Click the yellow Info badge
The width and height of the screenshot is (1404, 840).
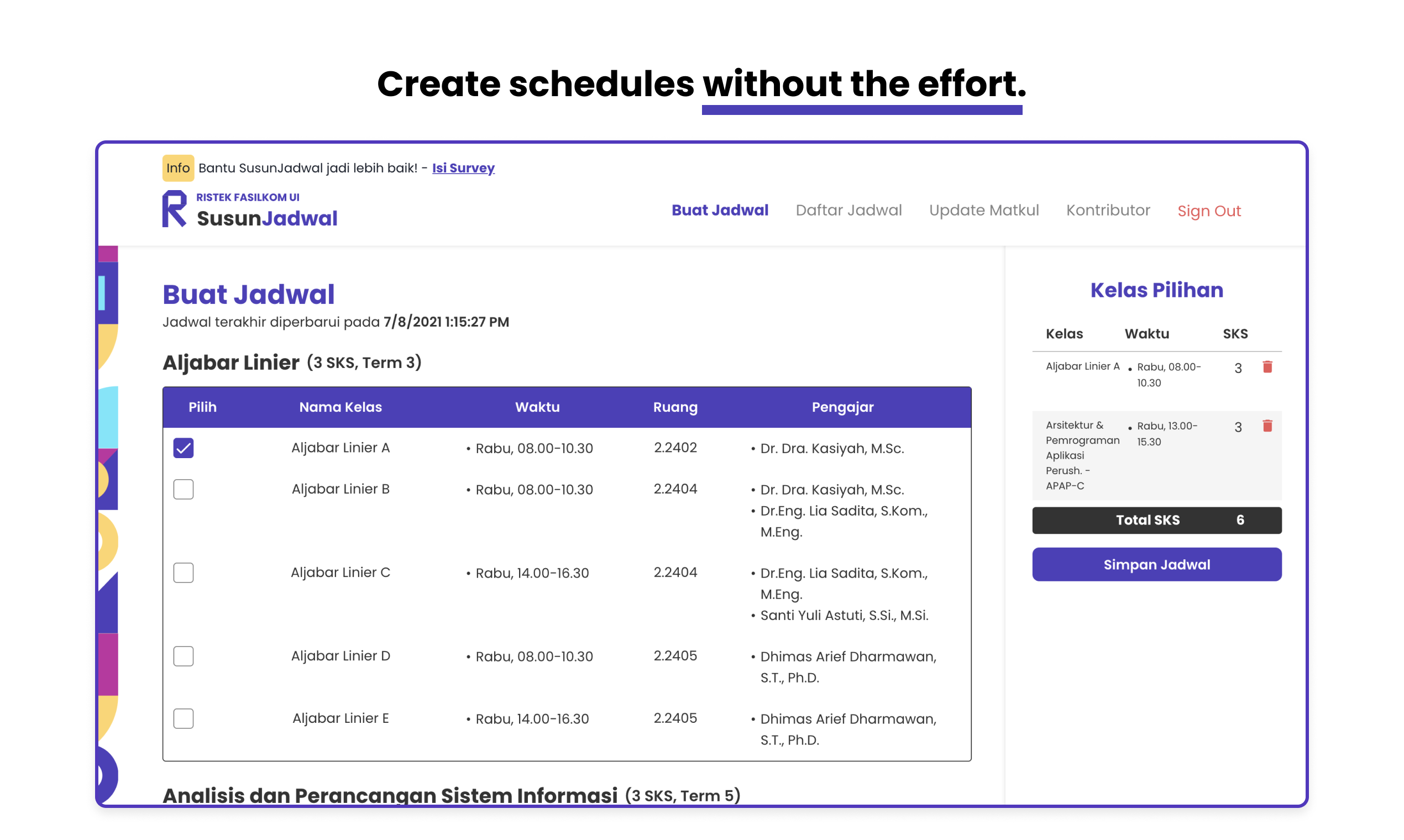point(178,168)
